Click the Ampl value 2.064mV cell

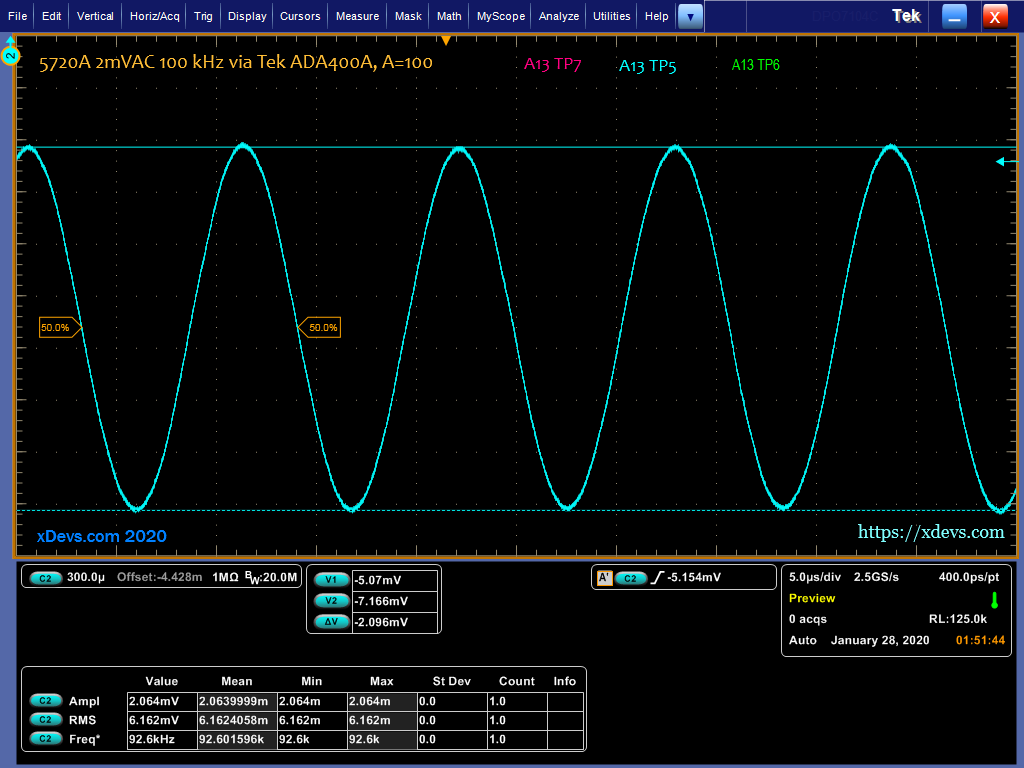(162, 701)
